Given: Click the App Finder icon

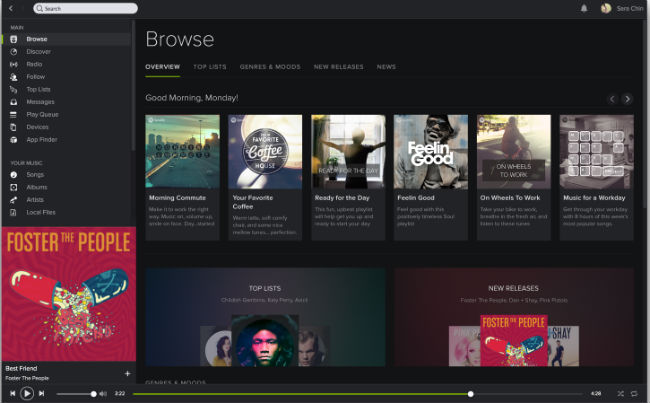Looking at the screenshot, I should [14, 140].
